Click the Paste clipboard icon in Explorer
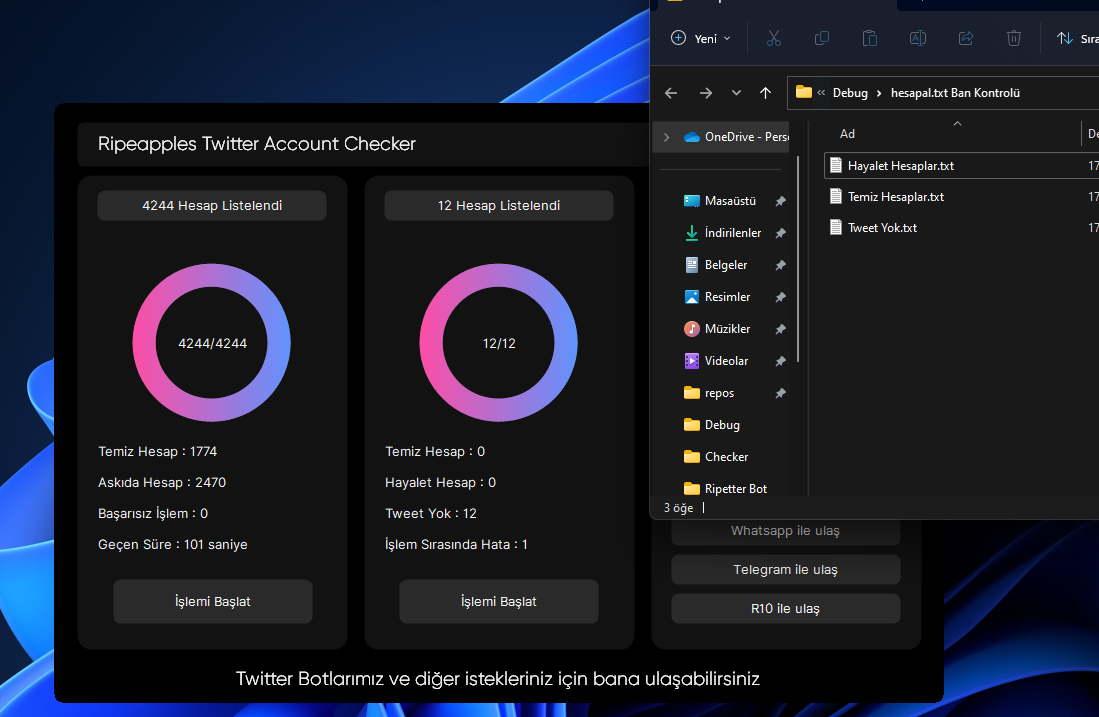The height and width of the screenshot is (717, 1099). pyautogui.click(x=870, y=39)
